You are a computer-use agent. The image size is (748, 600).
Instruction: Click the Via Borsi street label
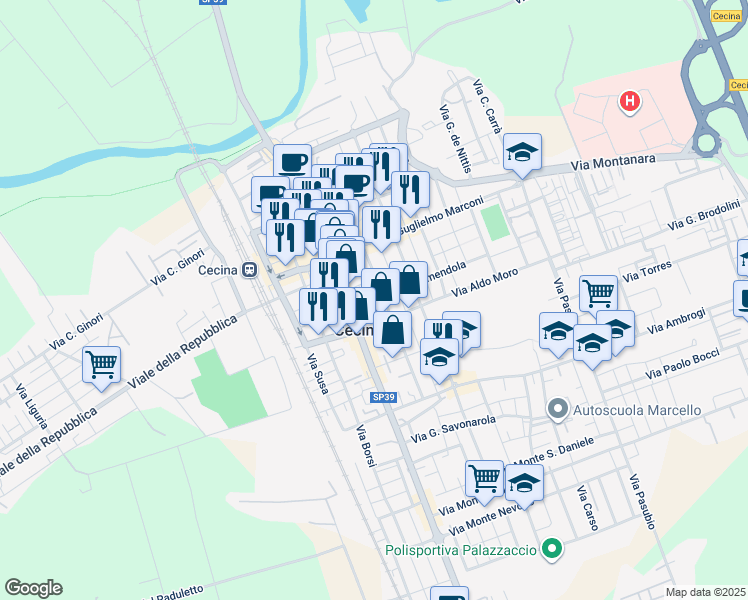[x=366, y=445]
